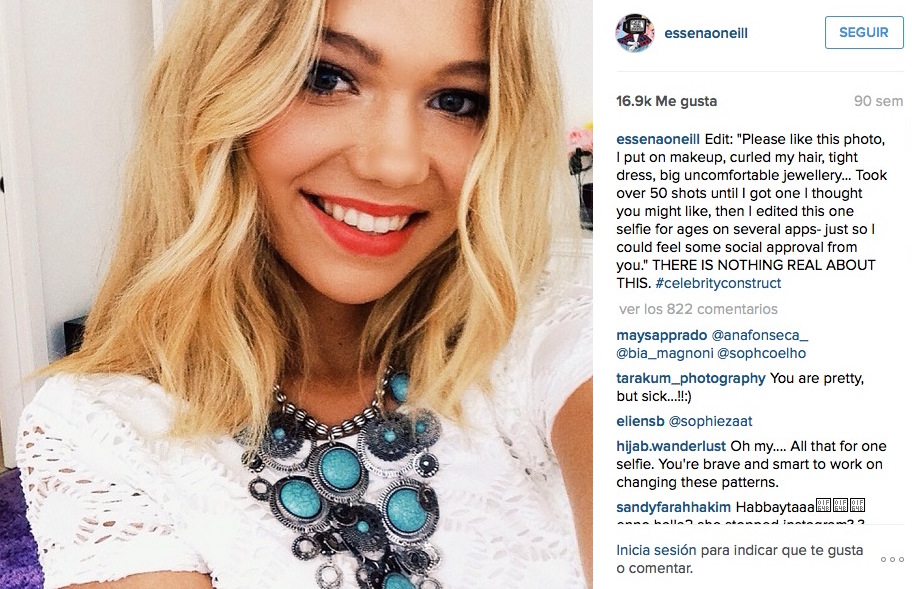The height and width of the screenshot is (589, 912).
Task: Open the @anafonseca_ mention
Action: (x=760, y=335)
